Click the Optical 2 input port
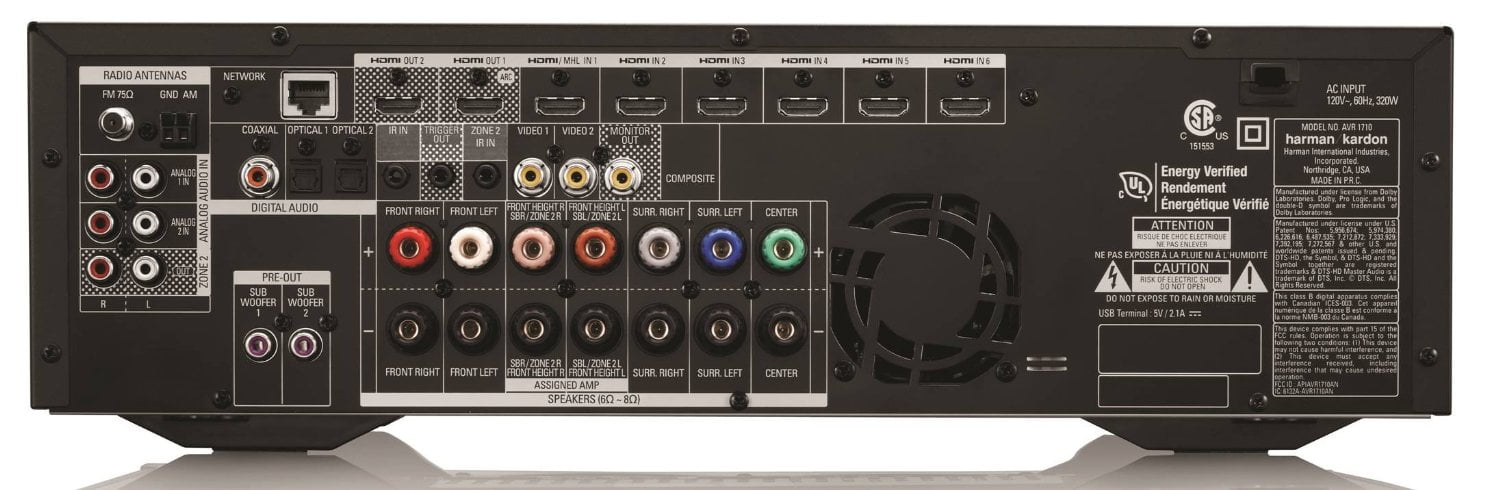This screenshot has width=1500, height=490. click(352, 178)
